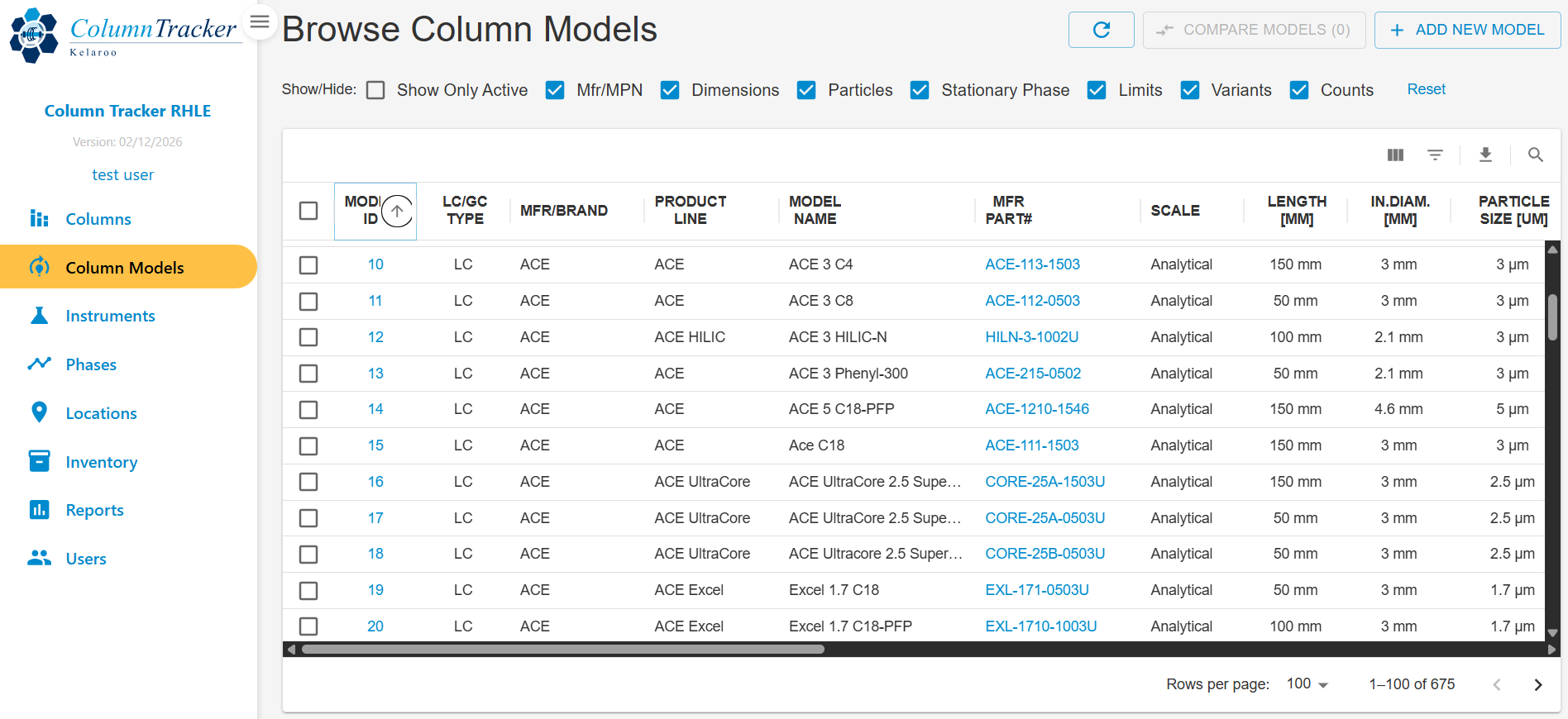Open the view columns icon

tap(1395, 155)
